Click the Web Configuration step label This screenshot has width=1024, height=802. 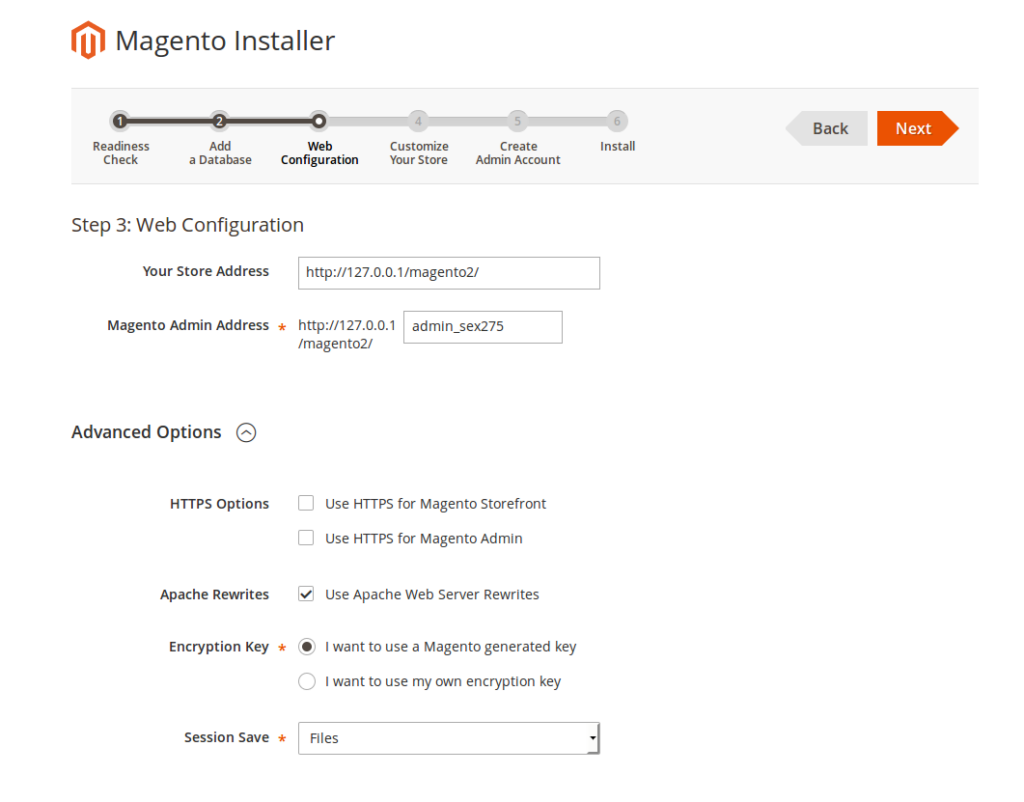319,153
